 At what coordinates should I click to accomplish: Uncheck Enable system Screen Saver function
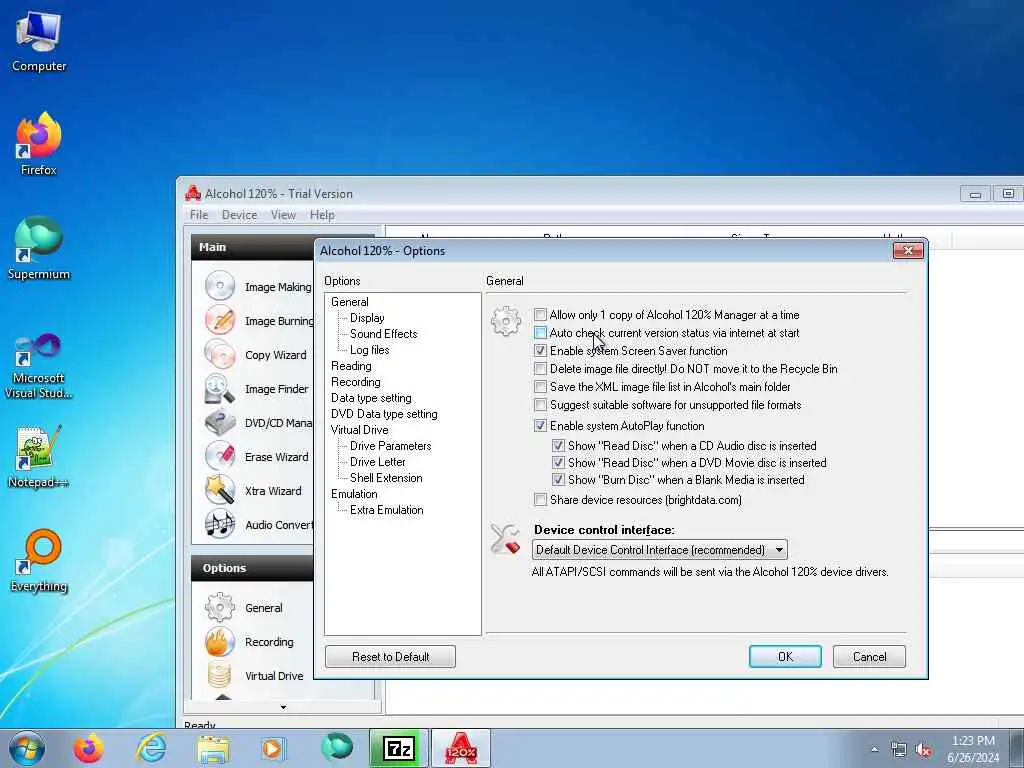point(540,351)
